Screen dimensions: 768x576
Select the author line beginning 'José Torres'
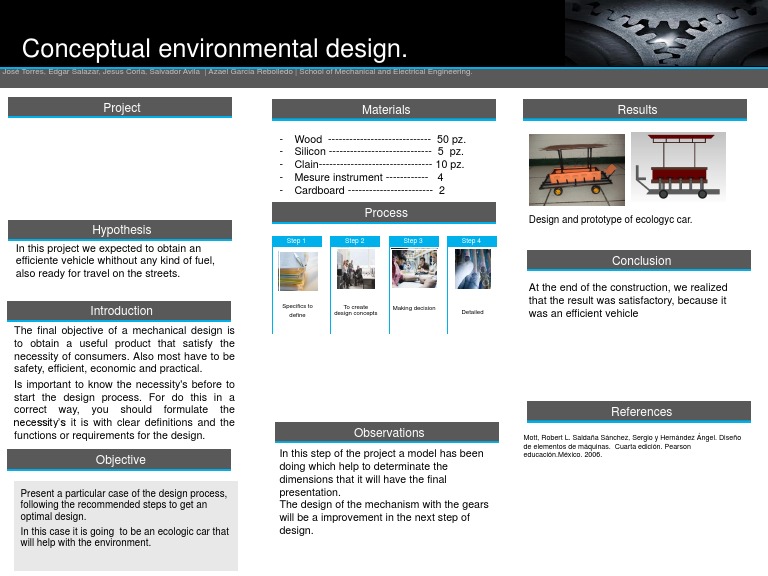[237, 72]
